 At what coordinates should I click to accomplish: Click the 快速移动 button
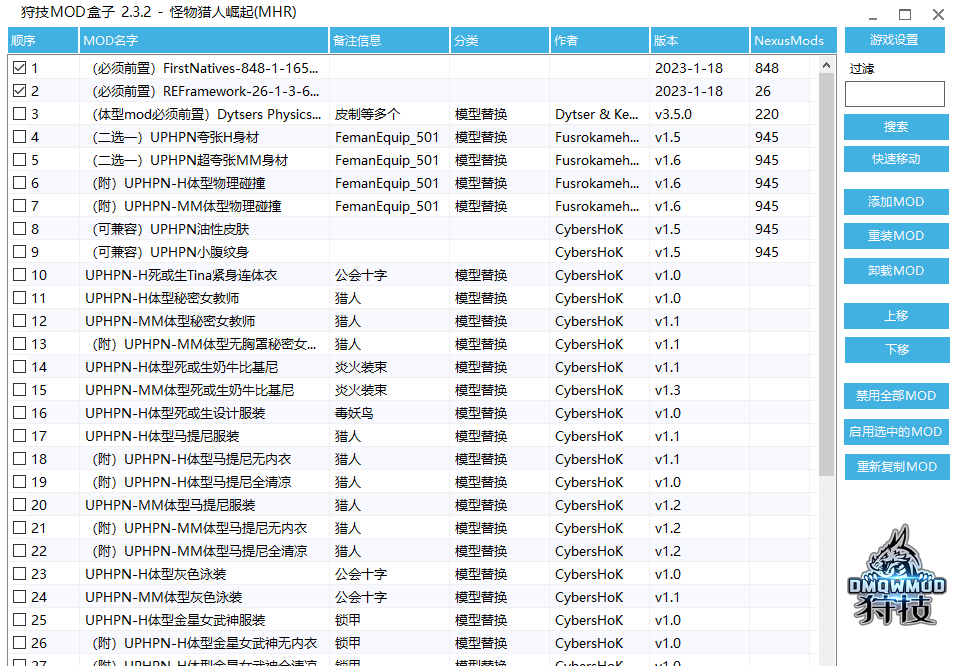(x=896, y=159)
